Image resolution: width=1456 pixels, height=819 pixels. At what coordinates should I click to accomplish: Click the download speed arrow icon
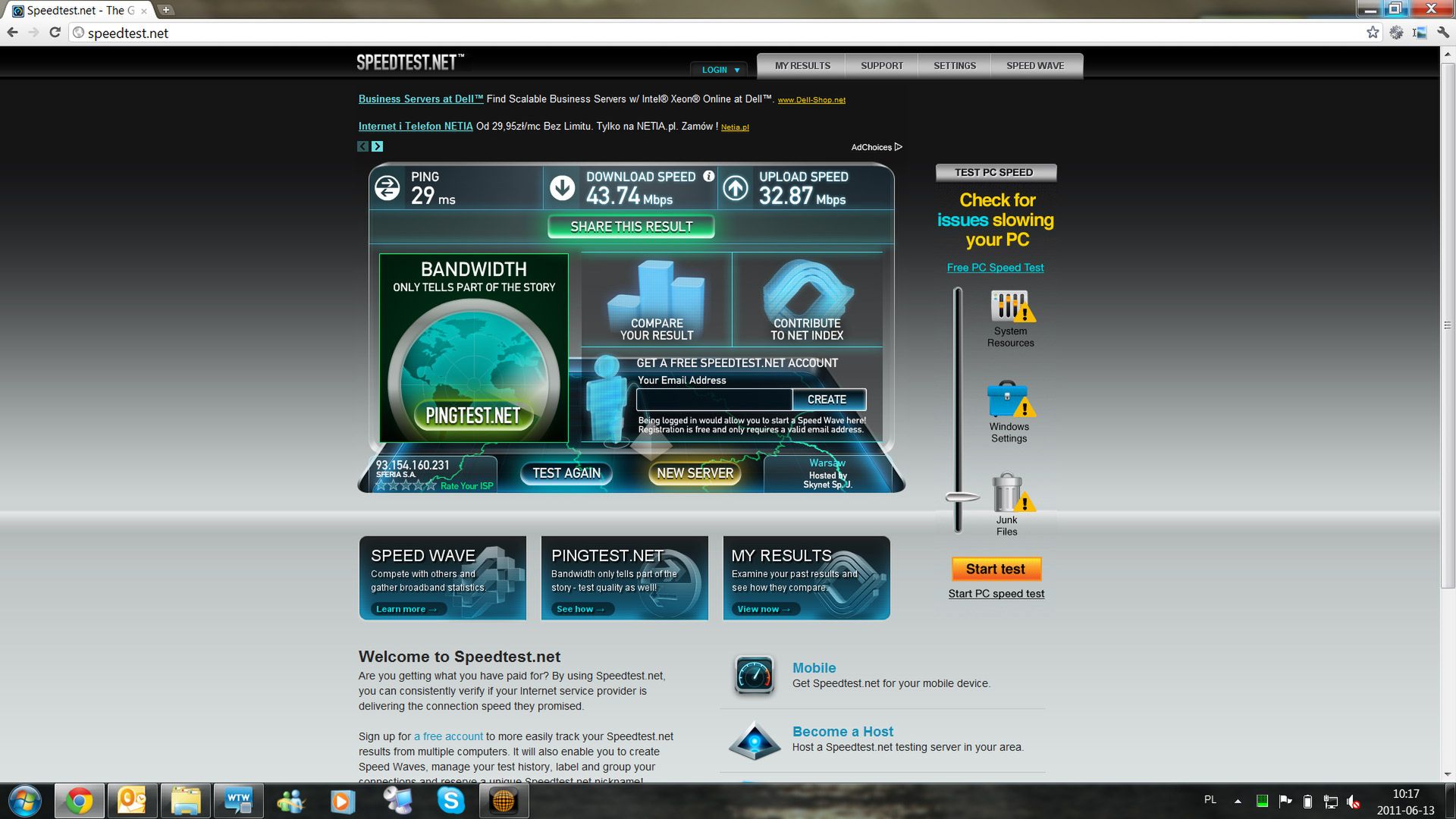562,188
